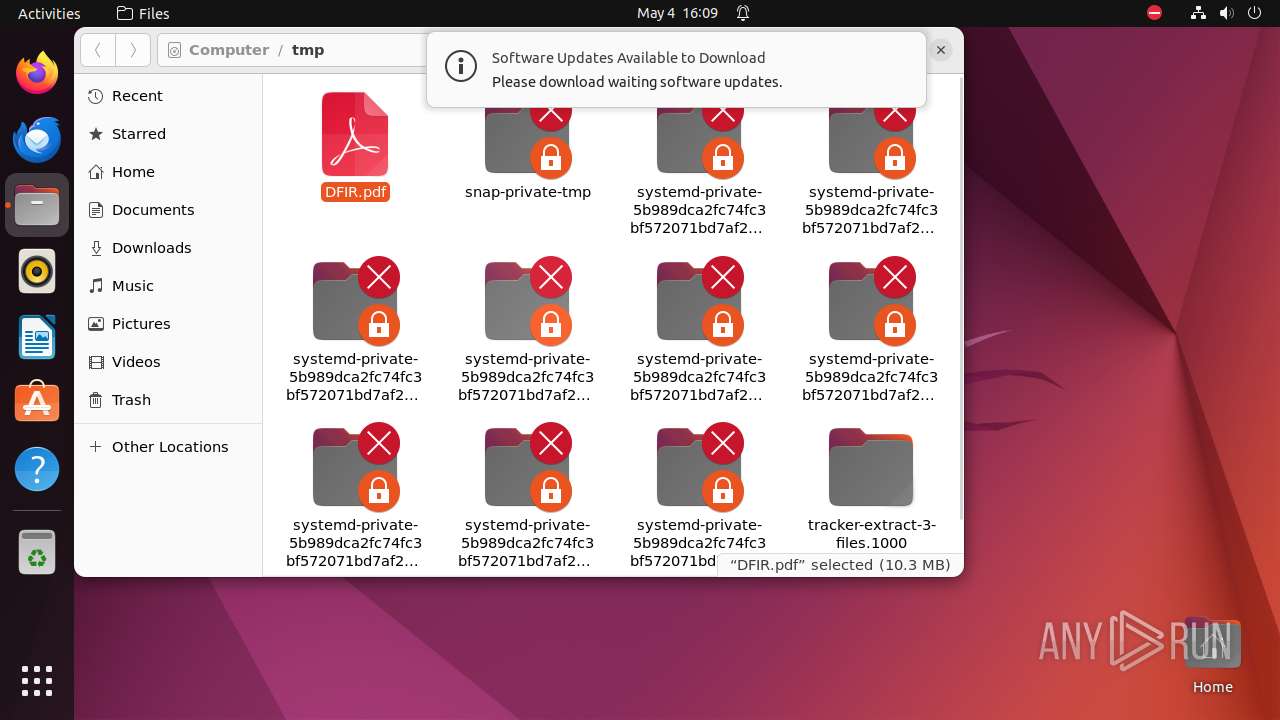Open Help from the dock
This screenshot has height=720, width=1280.
click(x=37, y=469)
